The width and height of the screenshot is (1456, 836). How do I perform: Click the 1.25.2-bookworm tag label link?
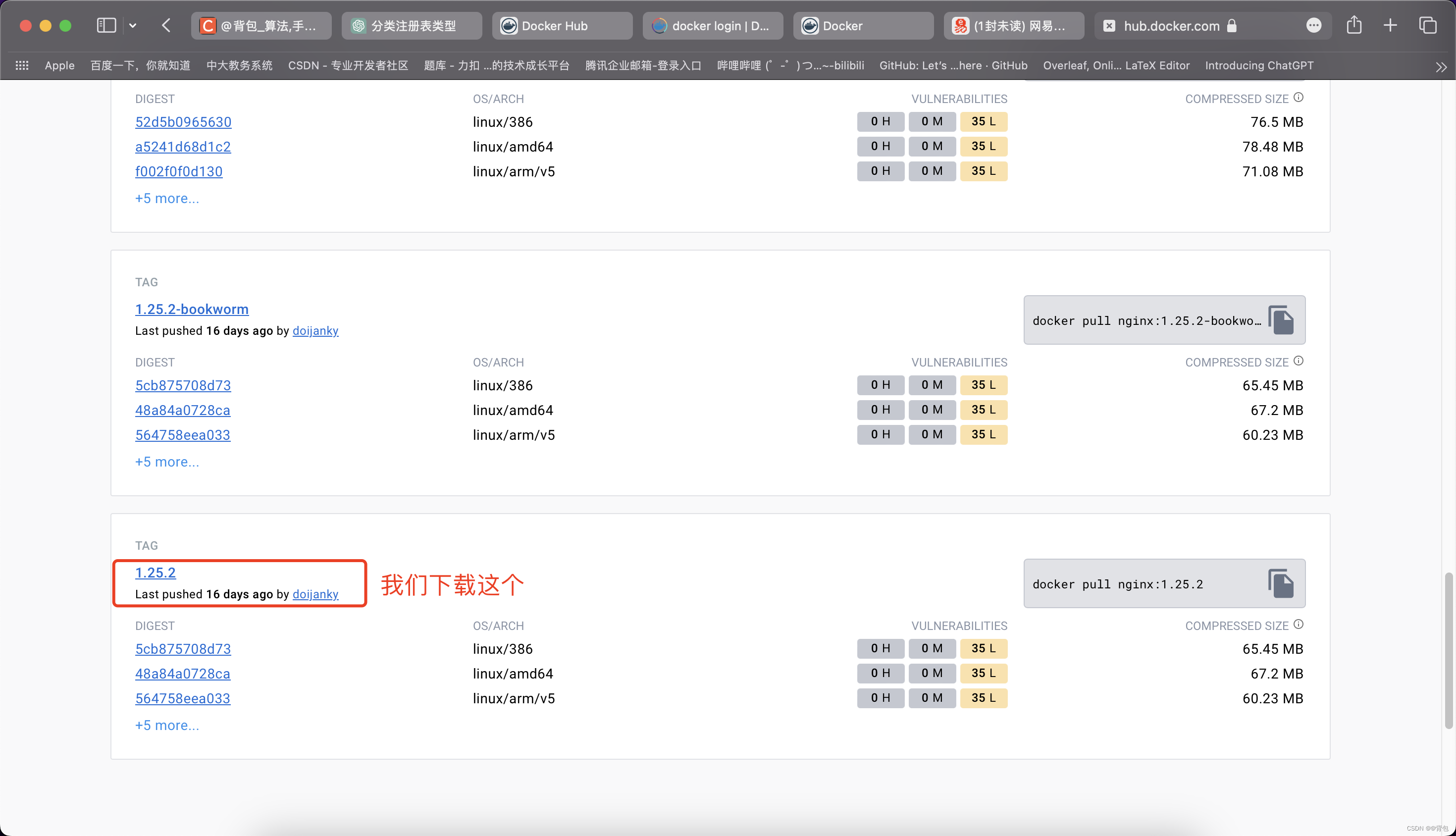tap(192, 308)
